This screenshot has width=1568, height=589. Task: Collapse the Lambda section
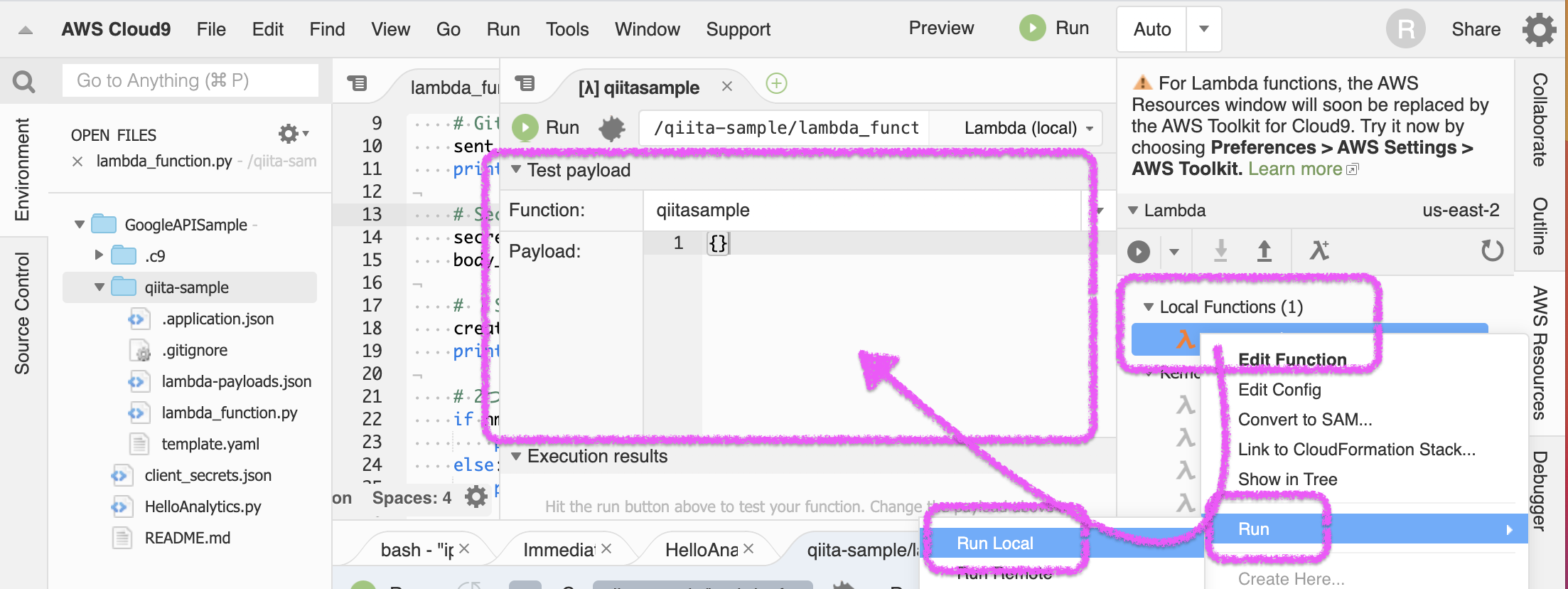pos(1133,211)
